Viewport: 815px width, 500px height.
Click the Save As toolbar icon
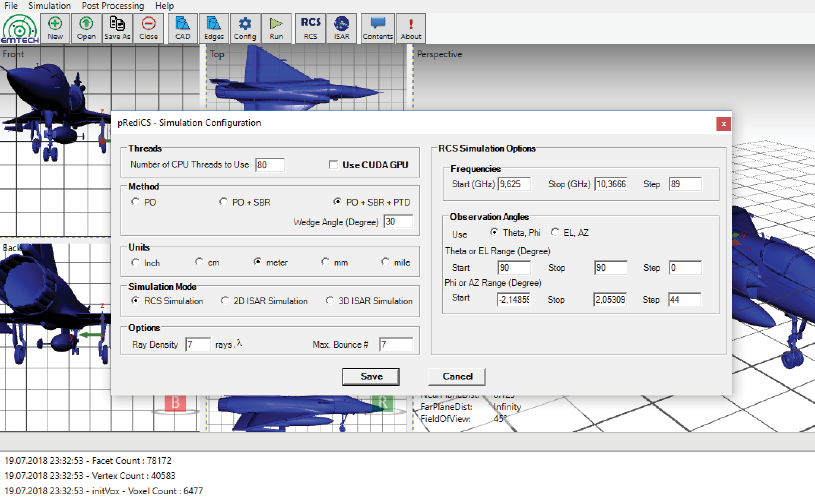coord(117,27)
